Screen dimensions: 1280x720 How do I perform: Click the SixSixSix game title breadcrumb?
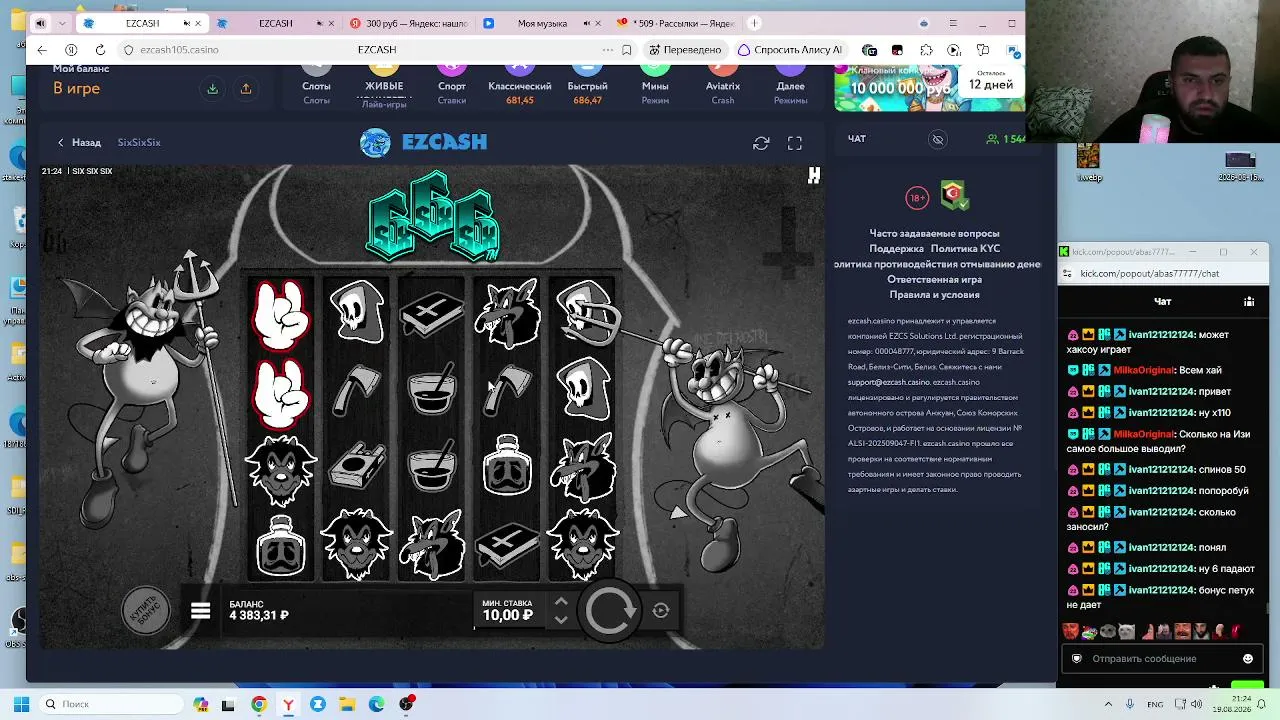139,142
